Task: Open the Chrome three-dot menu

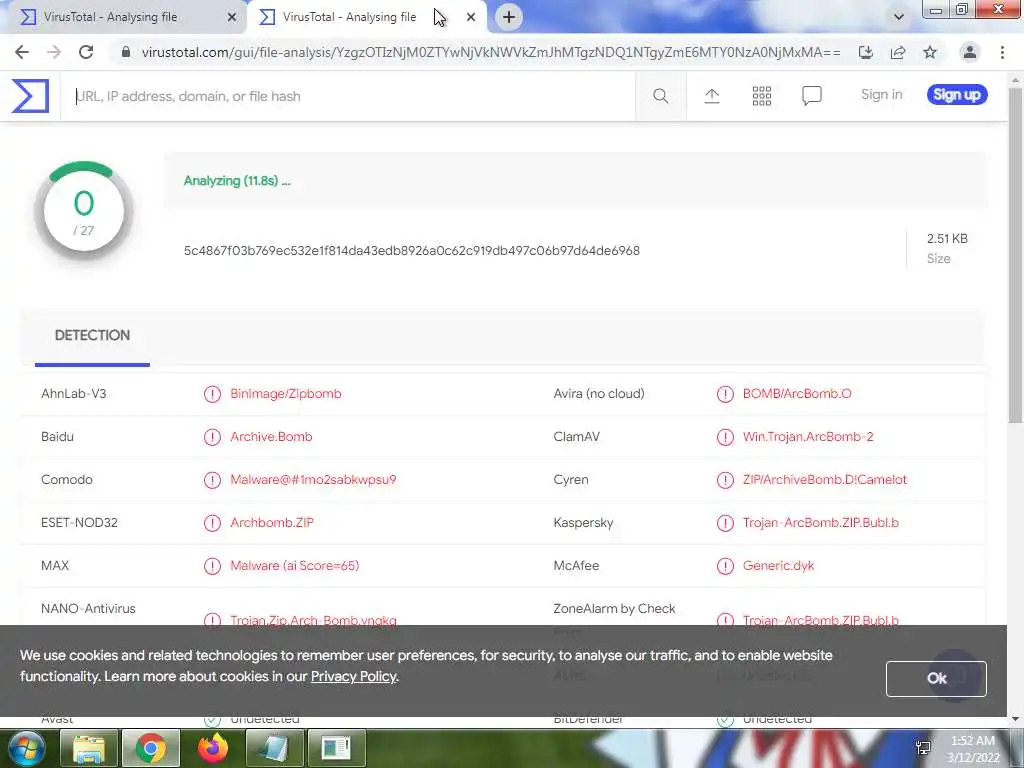Action: 1002,52
